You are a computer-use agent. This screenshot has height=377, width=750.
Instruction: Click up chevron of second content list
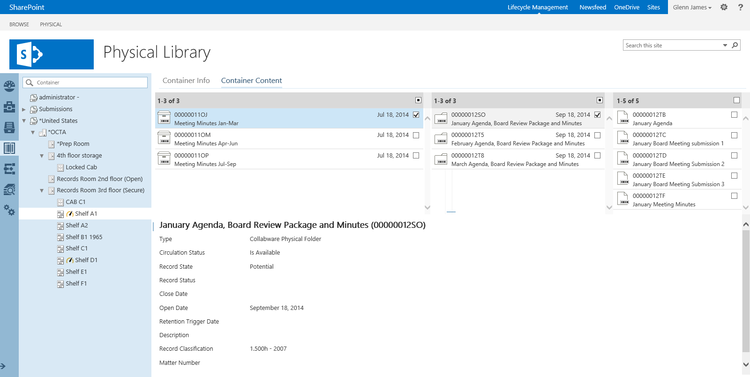point(609,118)
